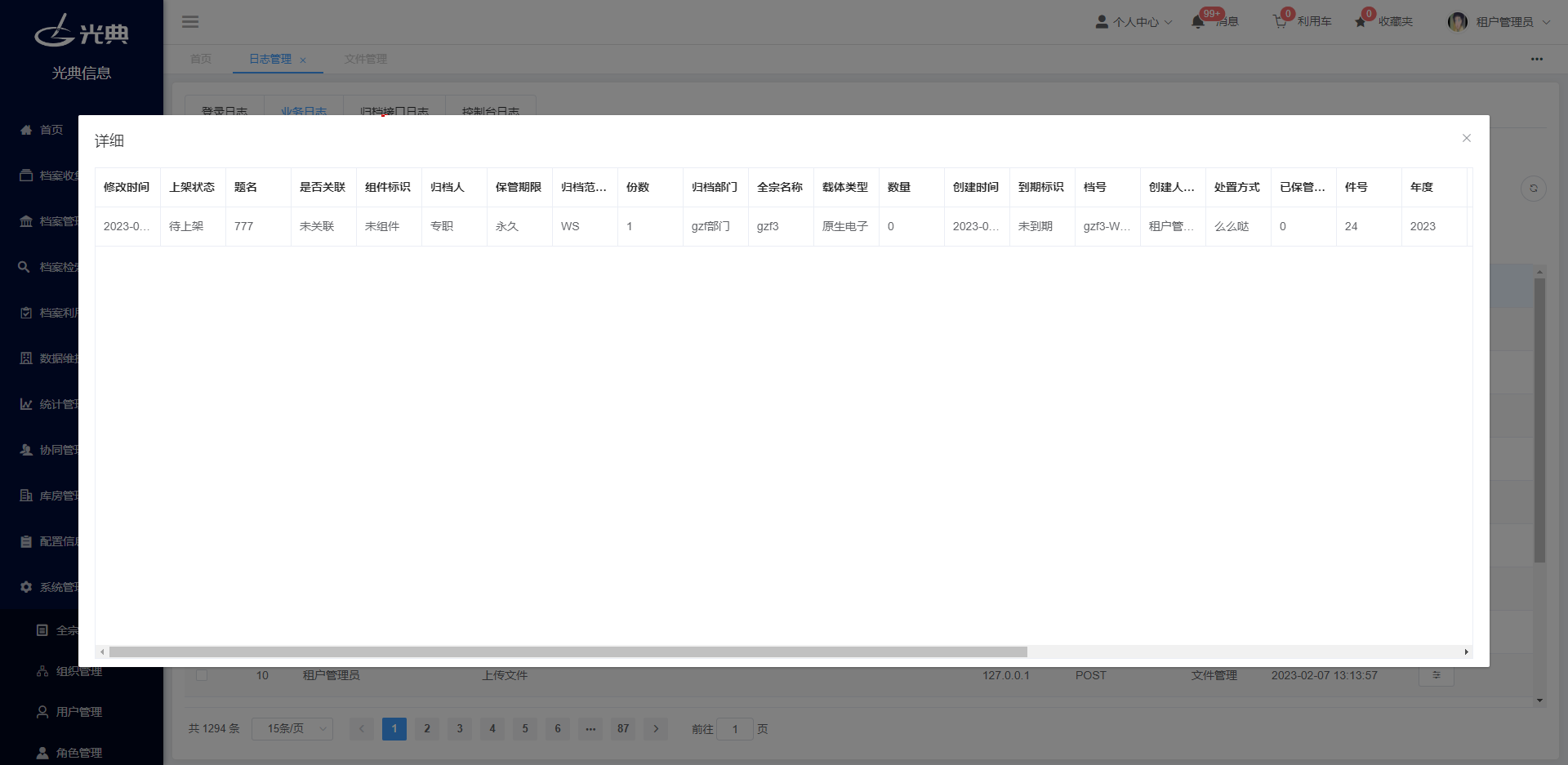Click the 库房管理 building icon in sidebar
Viewport: 1568px width, 765px height.
pos(26,496)
